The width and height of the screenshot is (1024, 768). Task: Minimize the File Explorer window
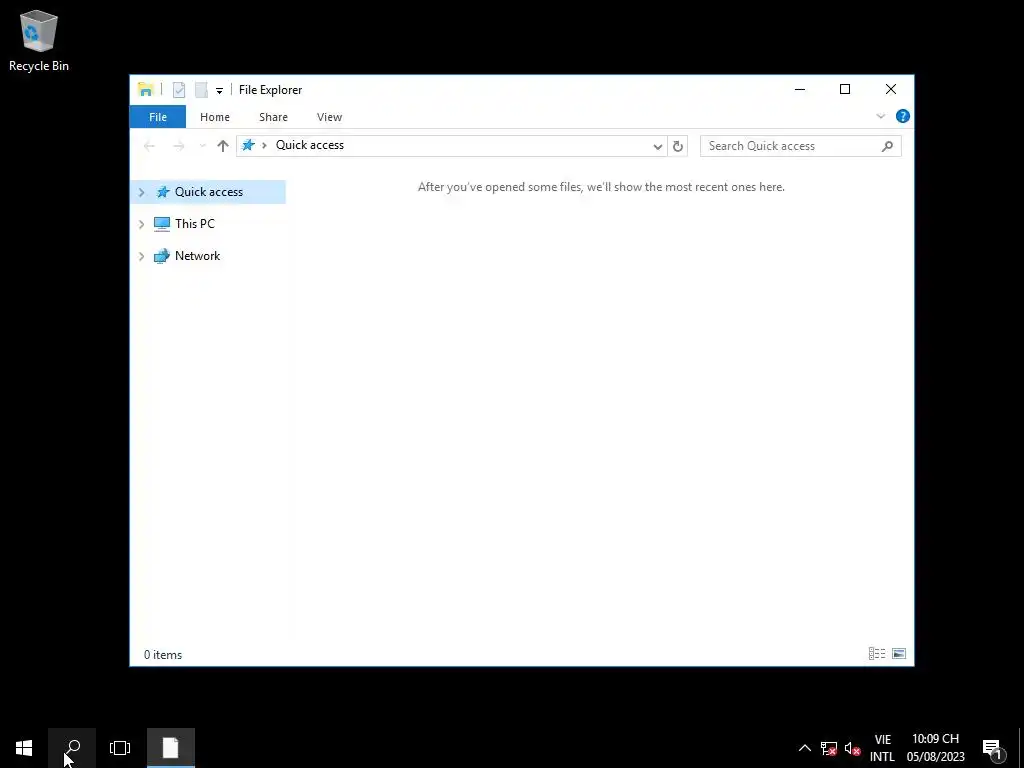pos(799,89)
